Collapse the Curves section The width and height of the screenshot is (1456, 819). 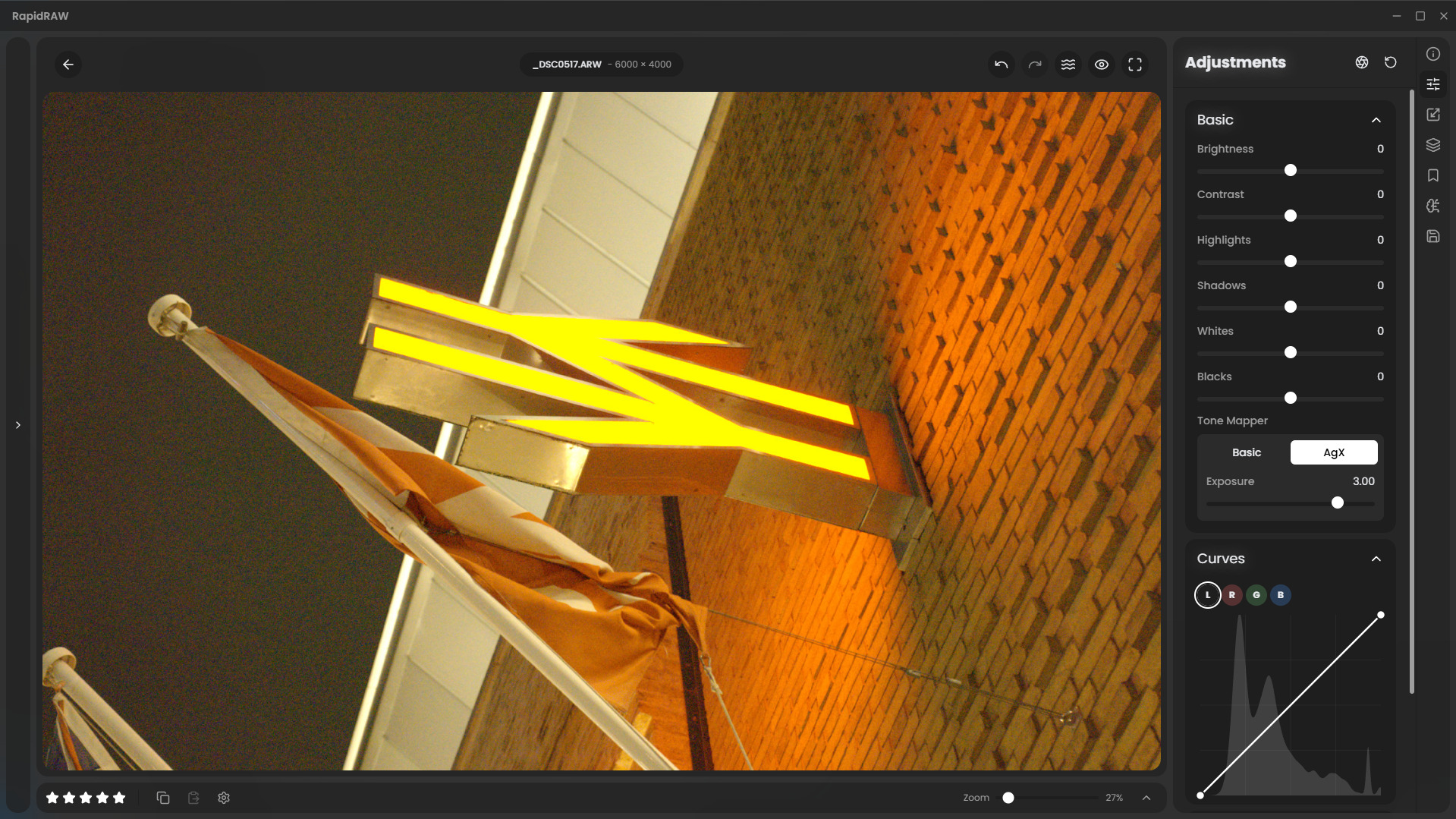click(1376, 559)
